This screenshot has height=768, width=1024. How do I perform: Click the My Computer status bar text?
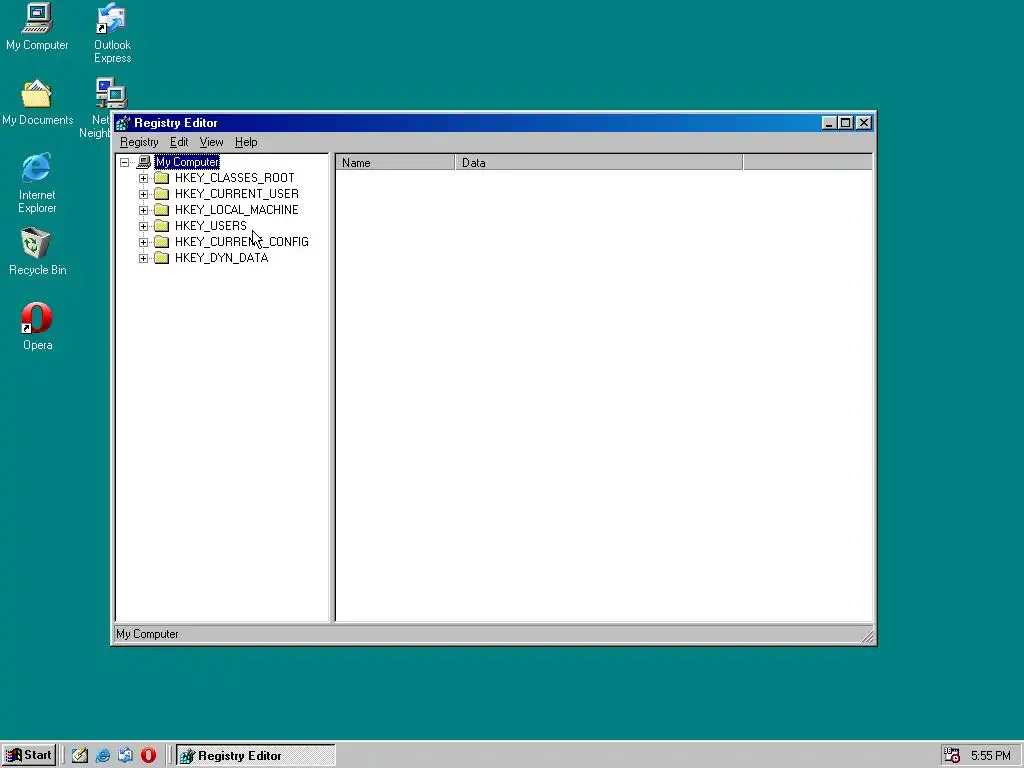(147, 634)
